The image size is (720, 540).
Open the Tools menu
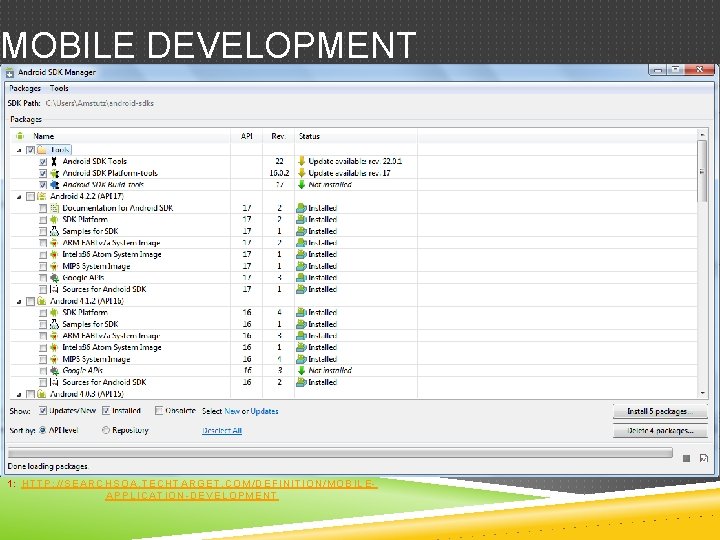pos(59,88)
